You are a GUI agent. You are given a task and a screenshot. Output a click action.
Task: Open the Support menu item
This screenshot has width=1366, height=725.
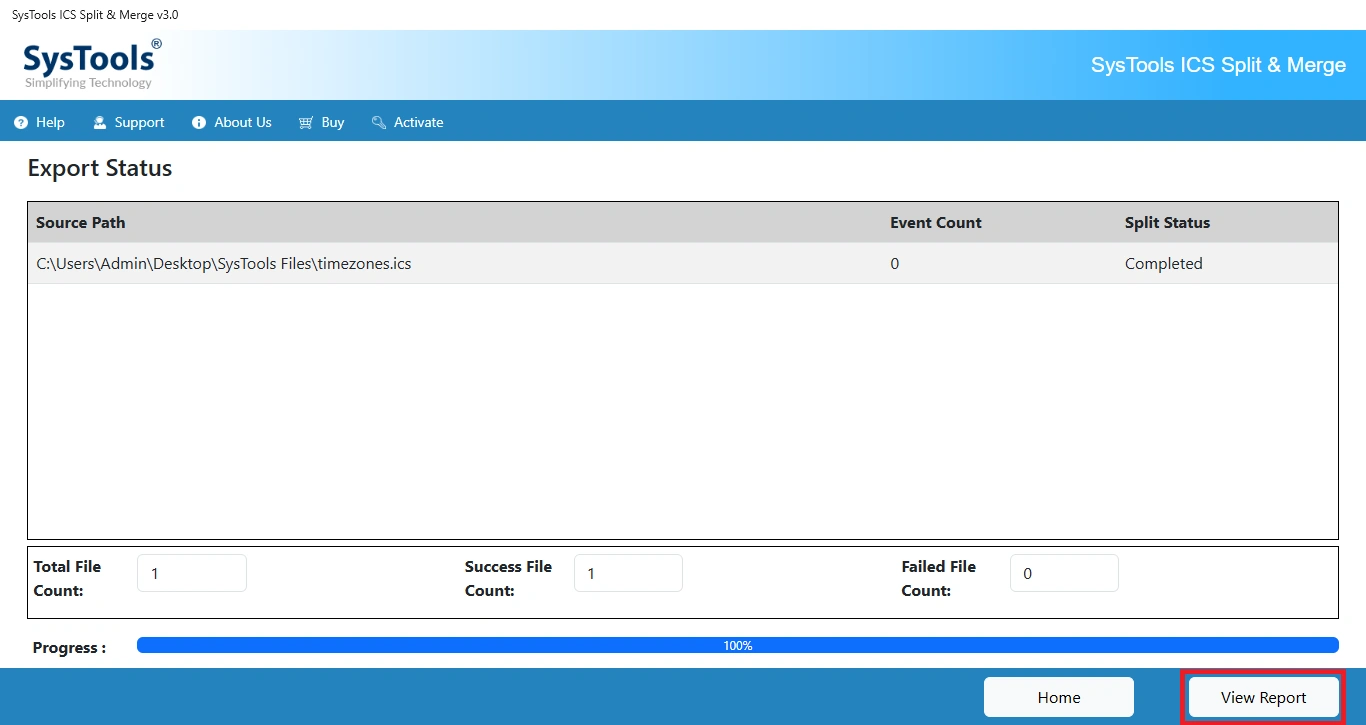[129, 122]
